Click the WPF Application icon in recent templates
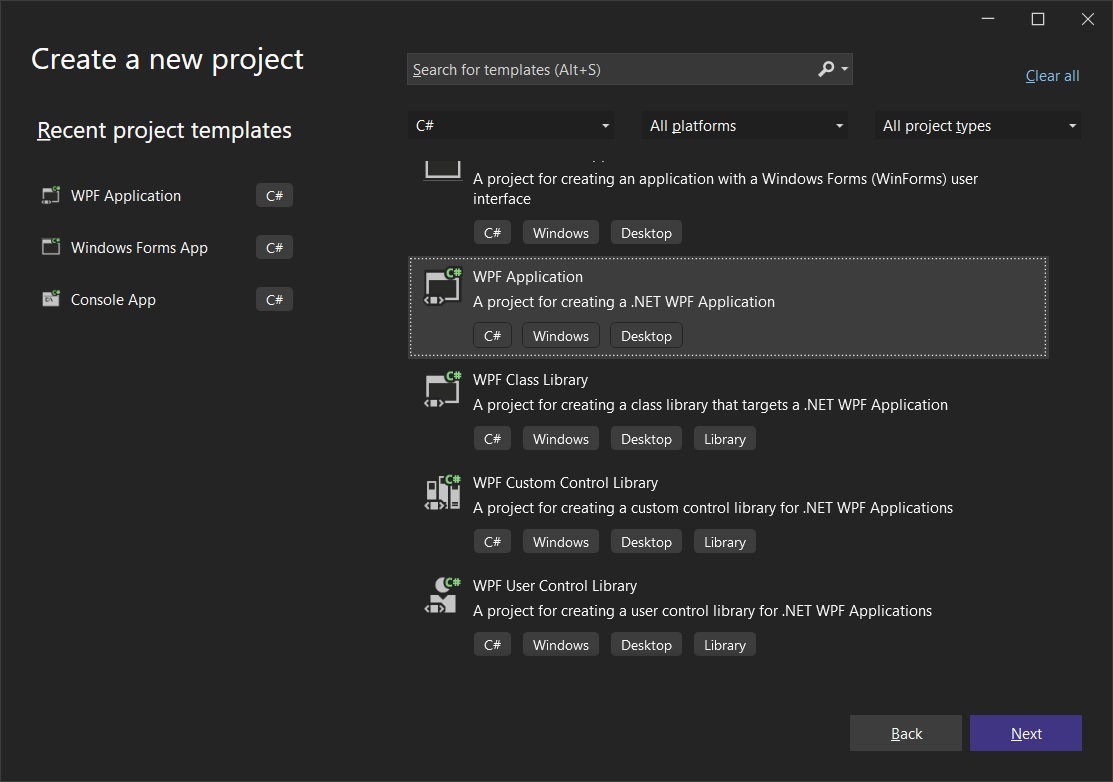1113x782 pixels. (x=50, y=195)
